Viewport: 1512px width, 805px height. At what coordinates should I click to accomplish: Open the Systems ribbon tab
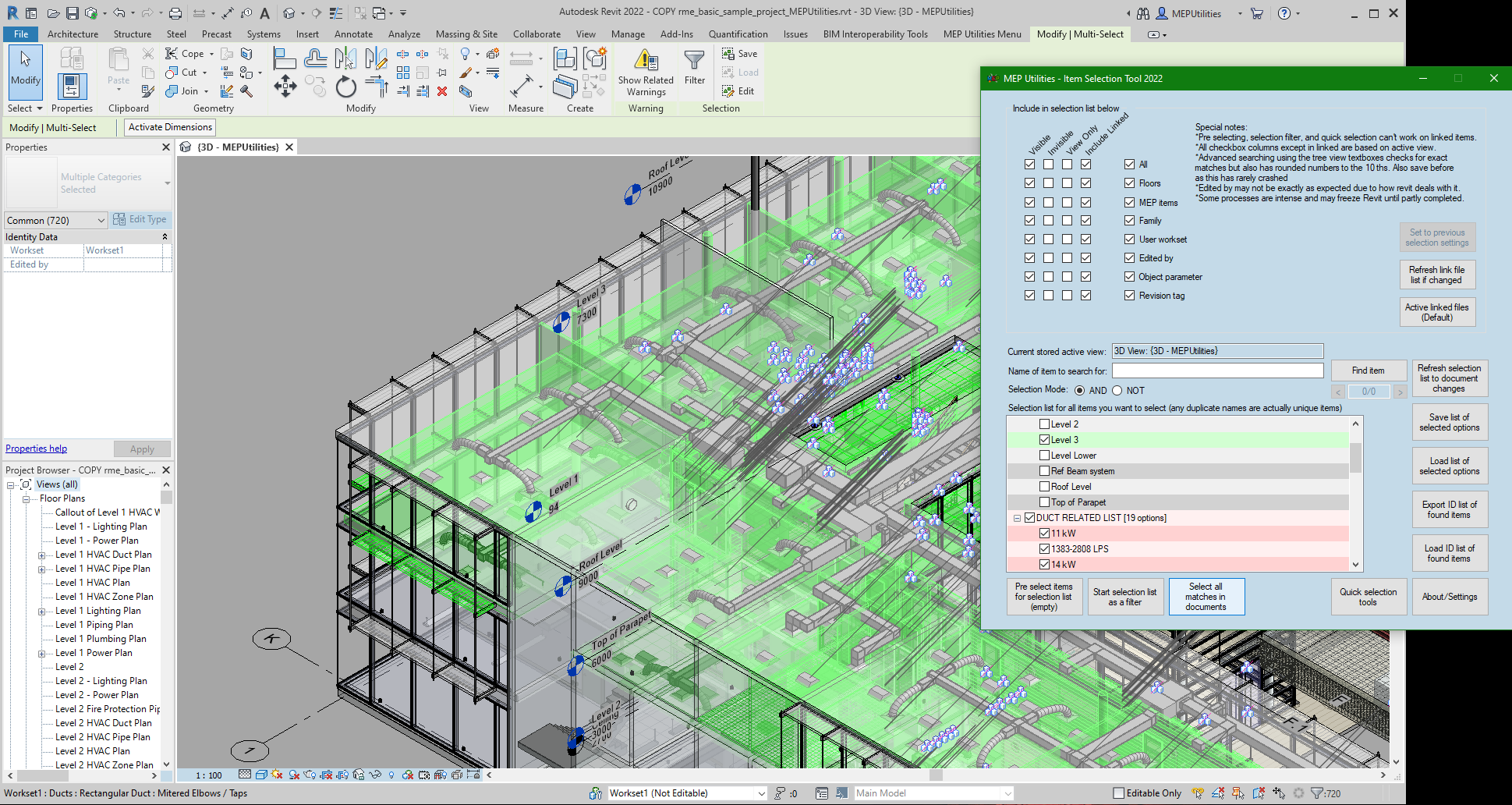[264, 34]
